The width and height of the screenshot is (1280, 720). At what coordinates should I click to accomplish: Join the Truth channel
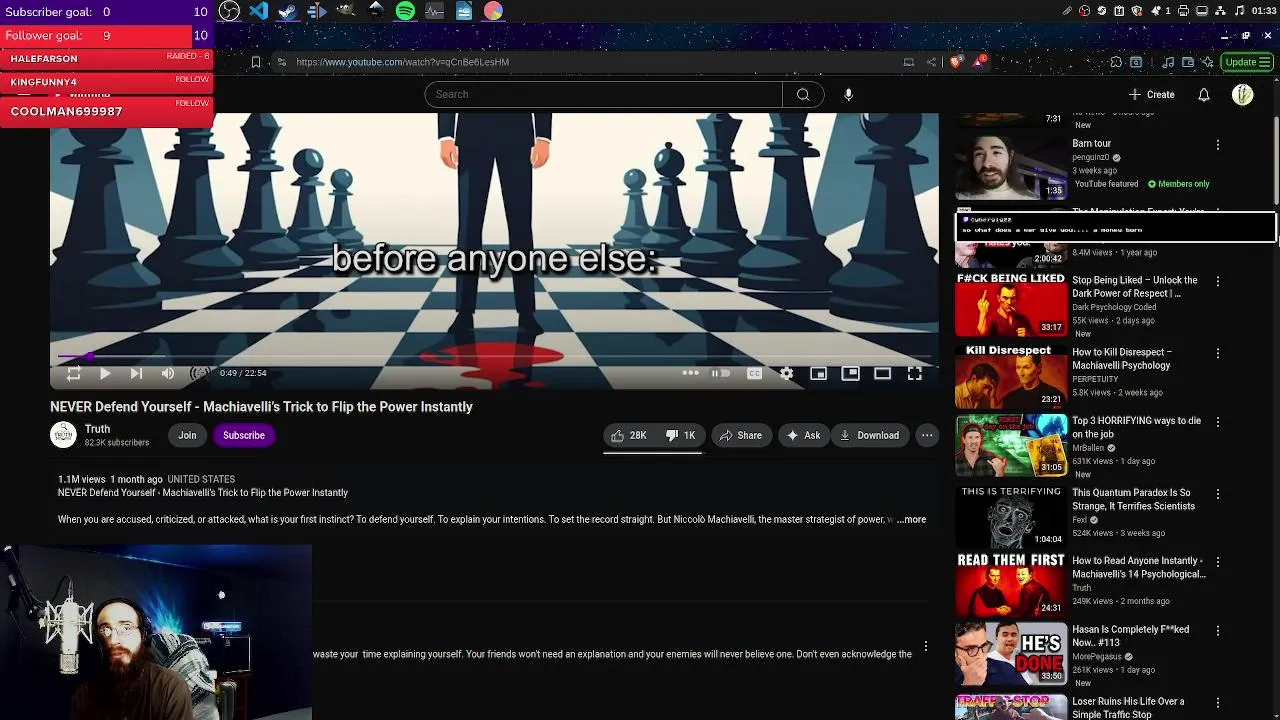pyautogui.click(x=187, y=435)
